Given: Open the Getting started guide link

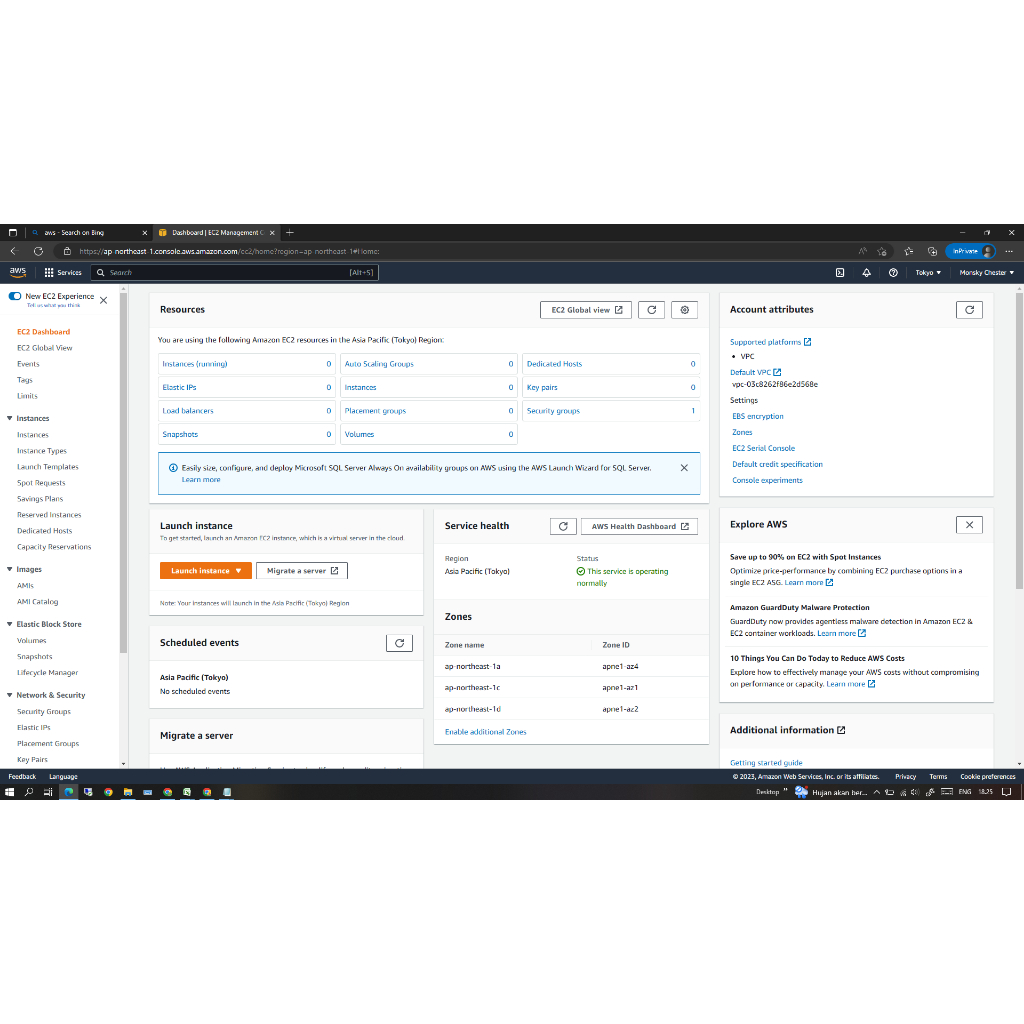Looking at the screenshot, I should [766, 763].
